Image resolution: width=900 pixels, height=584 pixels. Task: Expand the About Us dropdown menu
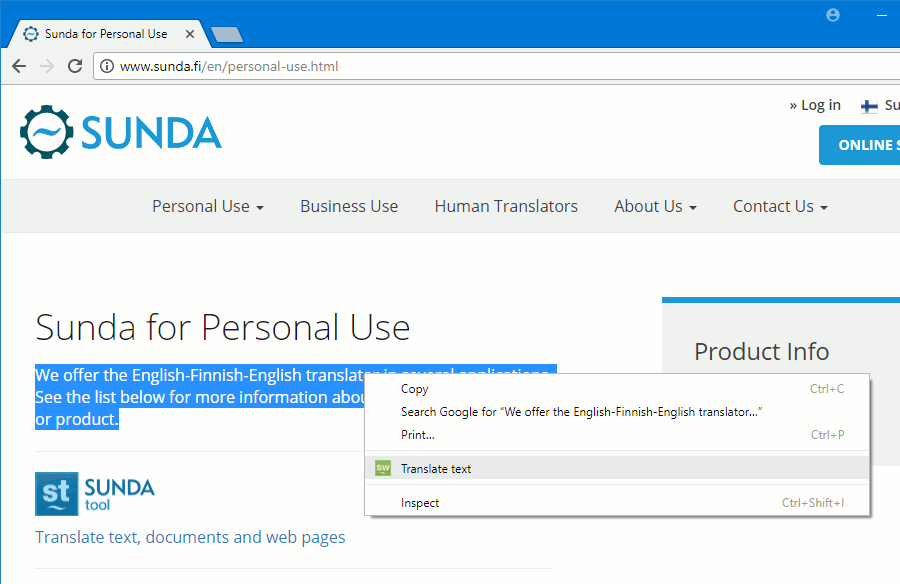(655, 206)
